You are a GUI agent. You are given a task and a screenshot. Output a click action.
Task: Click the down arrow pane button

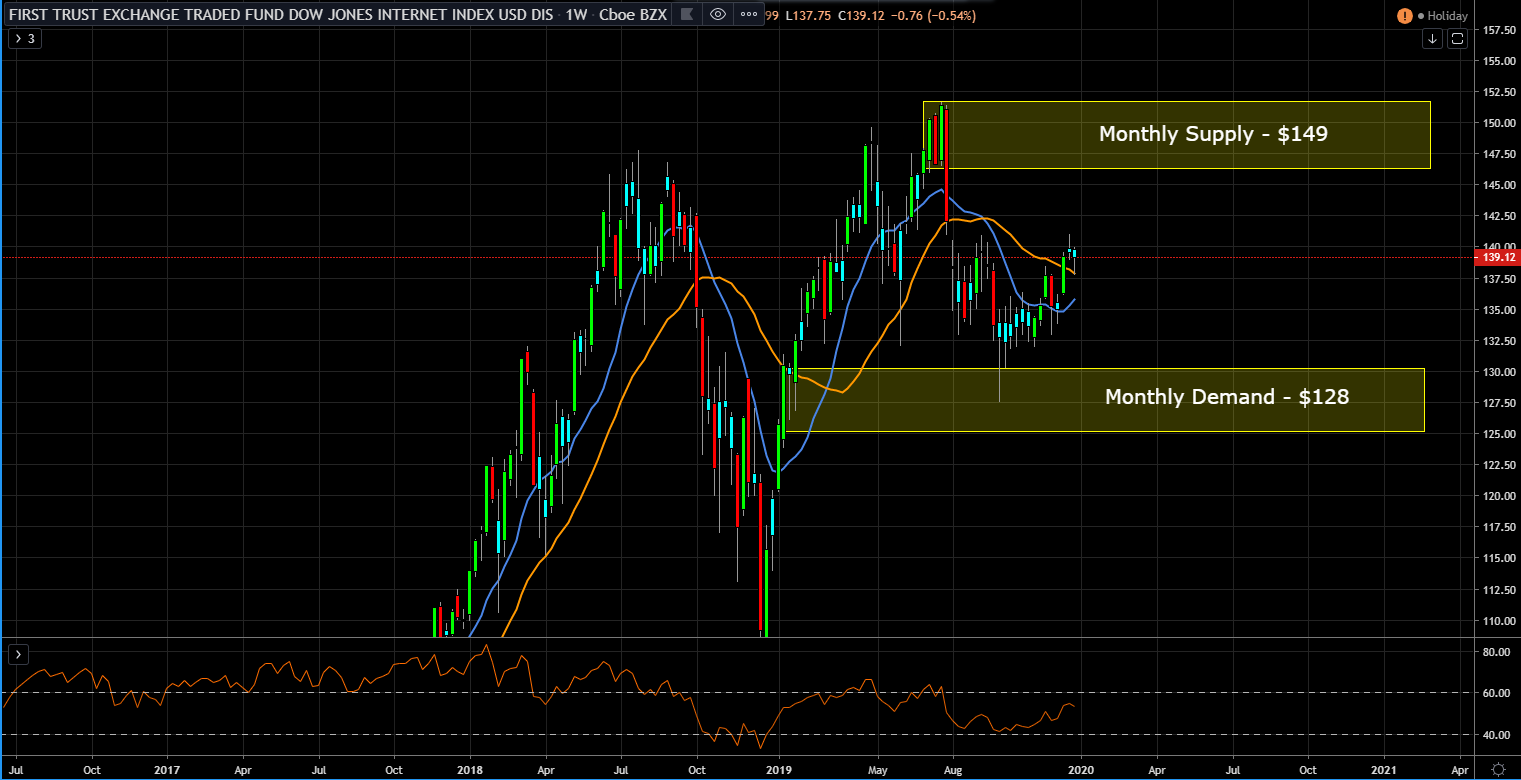pyautogui.click(x=1433, y=39)
